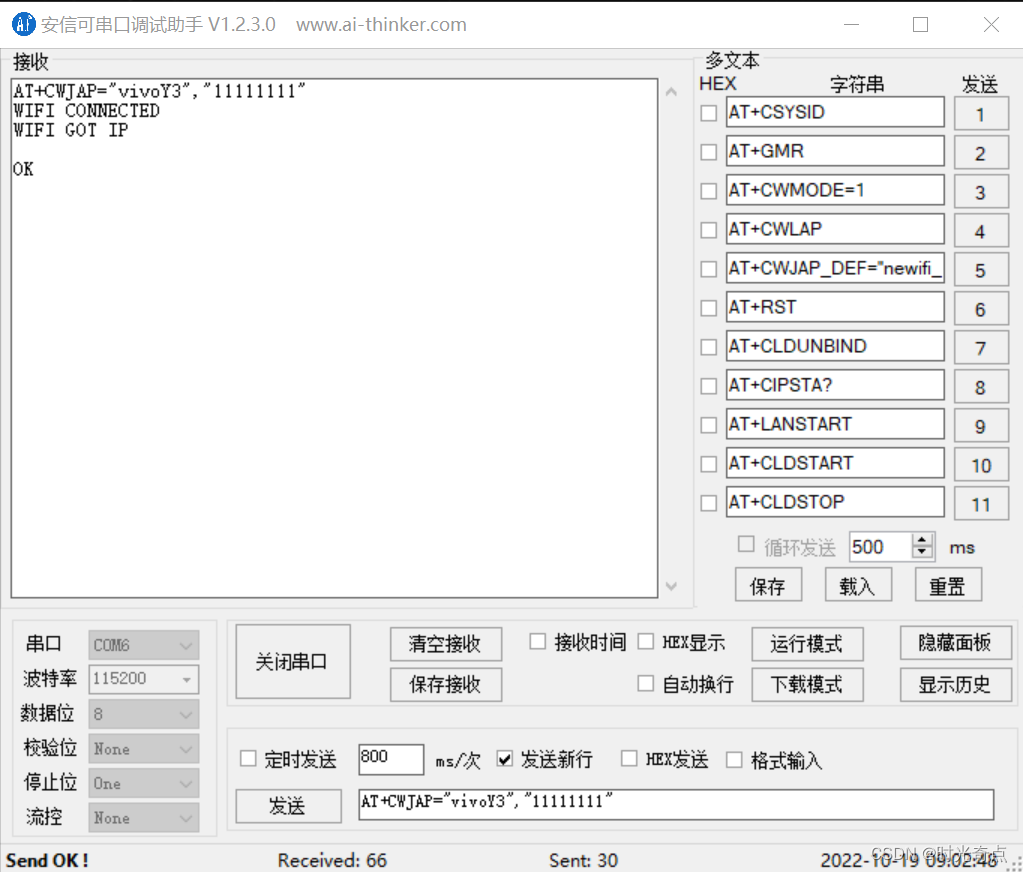The height and width of the screenshot is (872, 1023).
Task: Open the 数据位 data bits dropdown
Action: coord(144,714)
